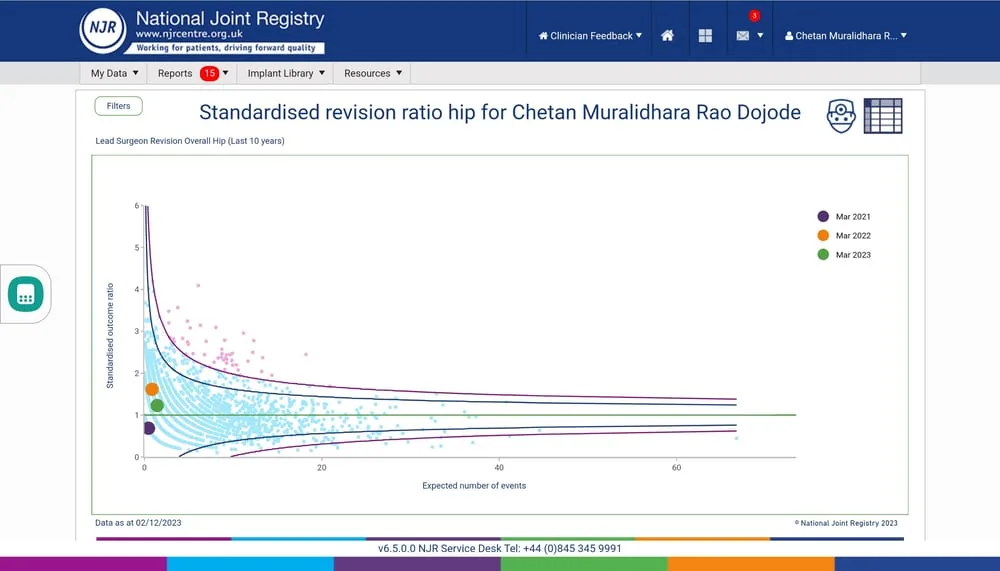
Task: Click the 'Standardised outcome ratio' axis label
Action: pyautogui.click(x=110, y=336)
